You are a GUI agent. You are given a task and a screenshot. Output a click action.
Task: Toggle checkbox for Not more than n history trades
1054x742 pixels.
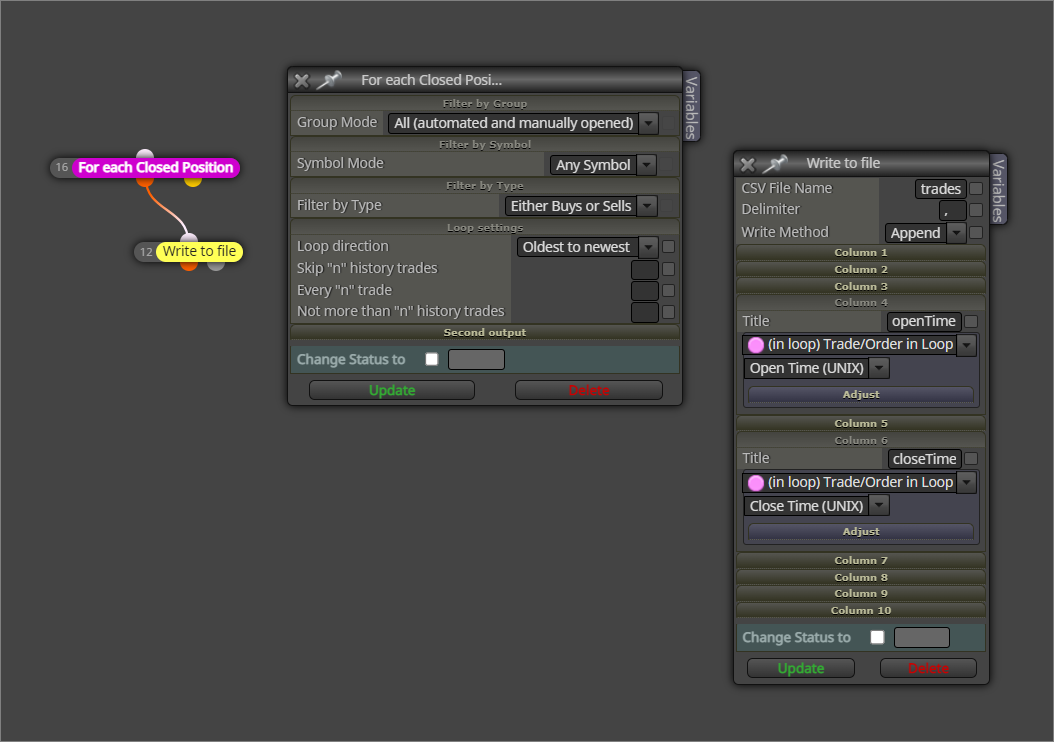click(668, 312)
